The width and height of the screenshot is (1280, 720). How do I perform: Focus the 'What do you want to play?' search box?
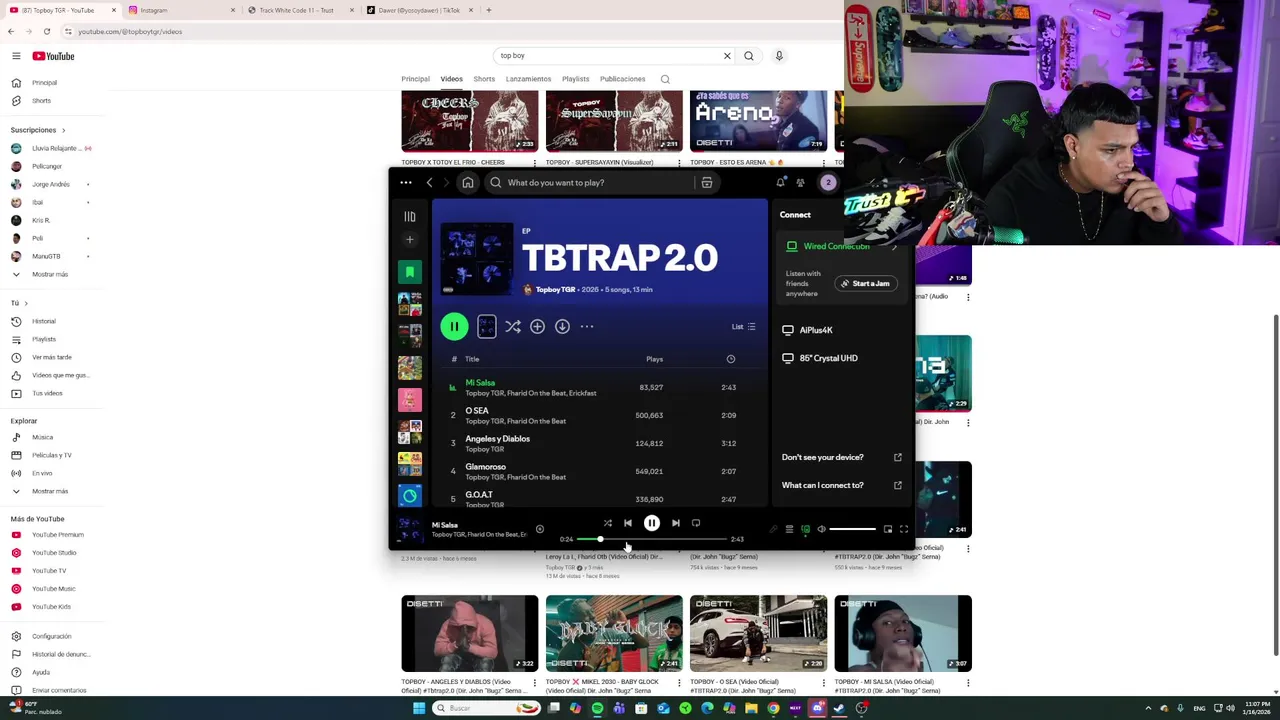[590, 182]
